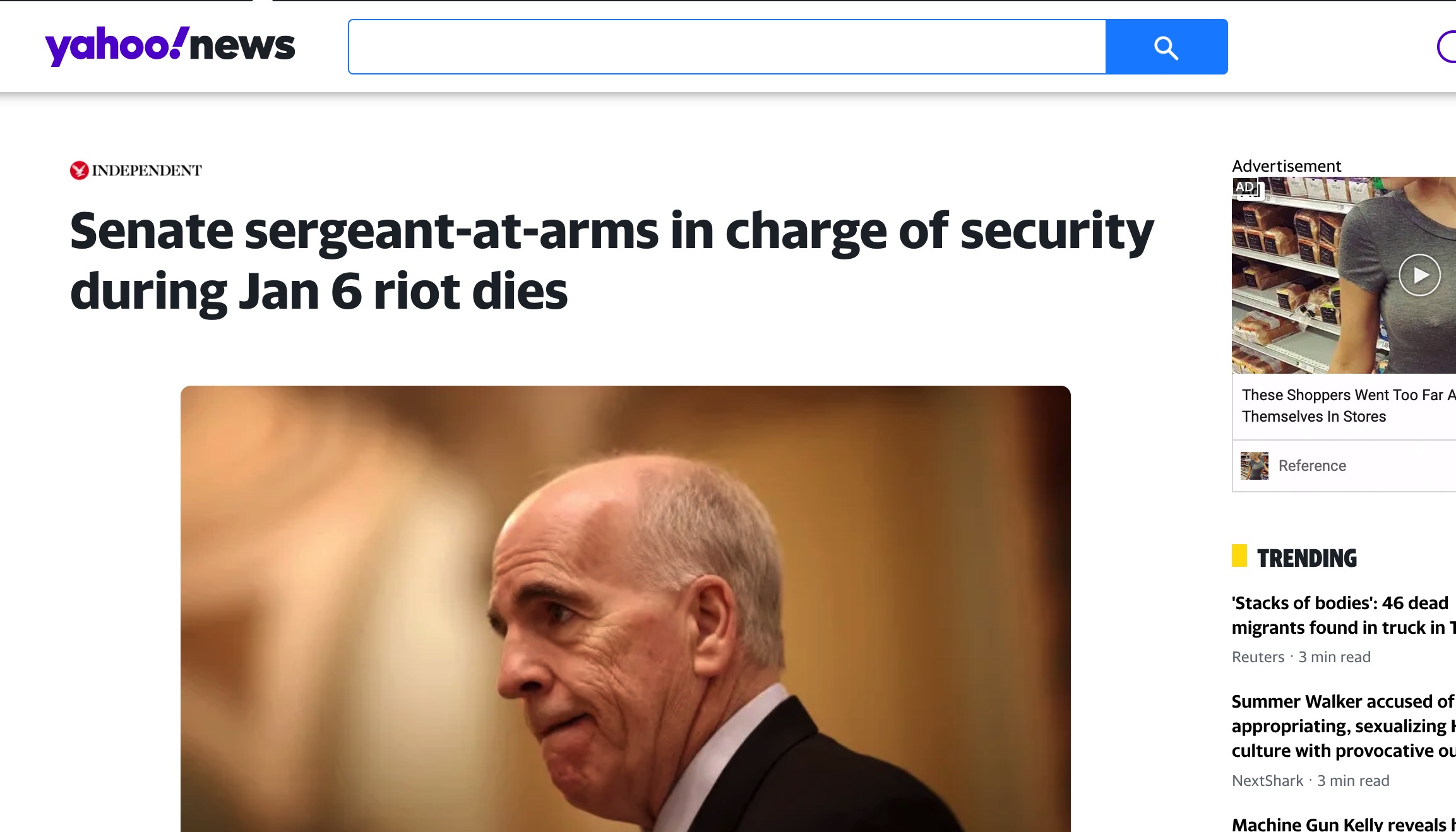Click the AD badge icon on advertisement
Screen dimensions: 1456x832
[1246, 187]
